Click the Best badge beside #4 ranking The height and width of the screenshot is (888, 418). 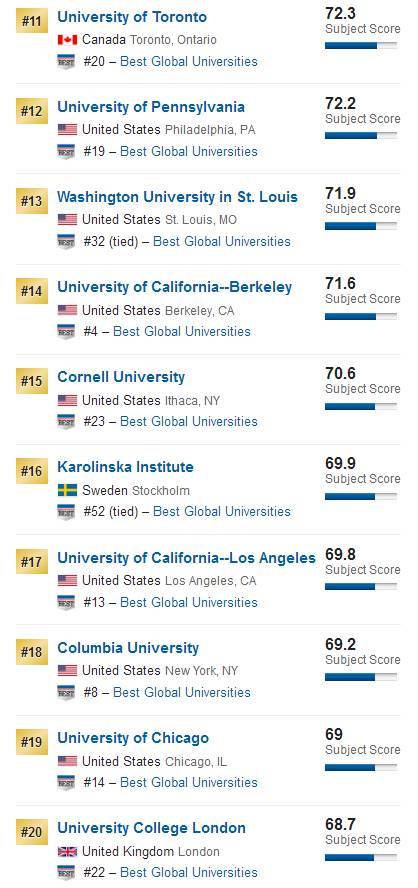point(66,332)
